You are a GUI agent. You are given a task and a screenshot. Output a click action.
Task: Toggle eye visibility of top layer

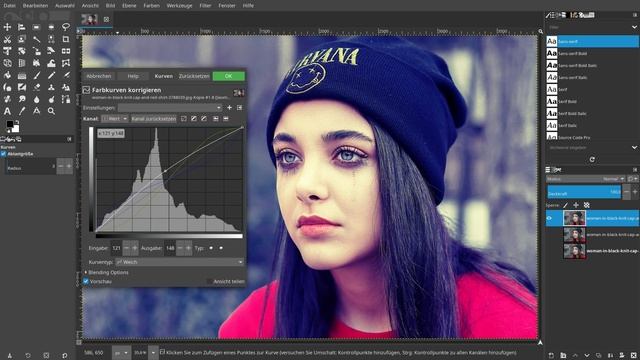coord(549,218)
